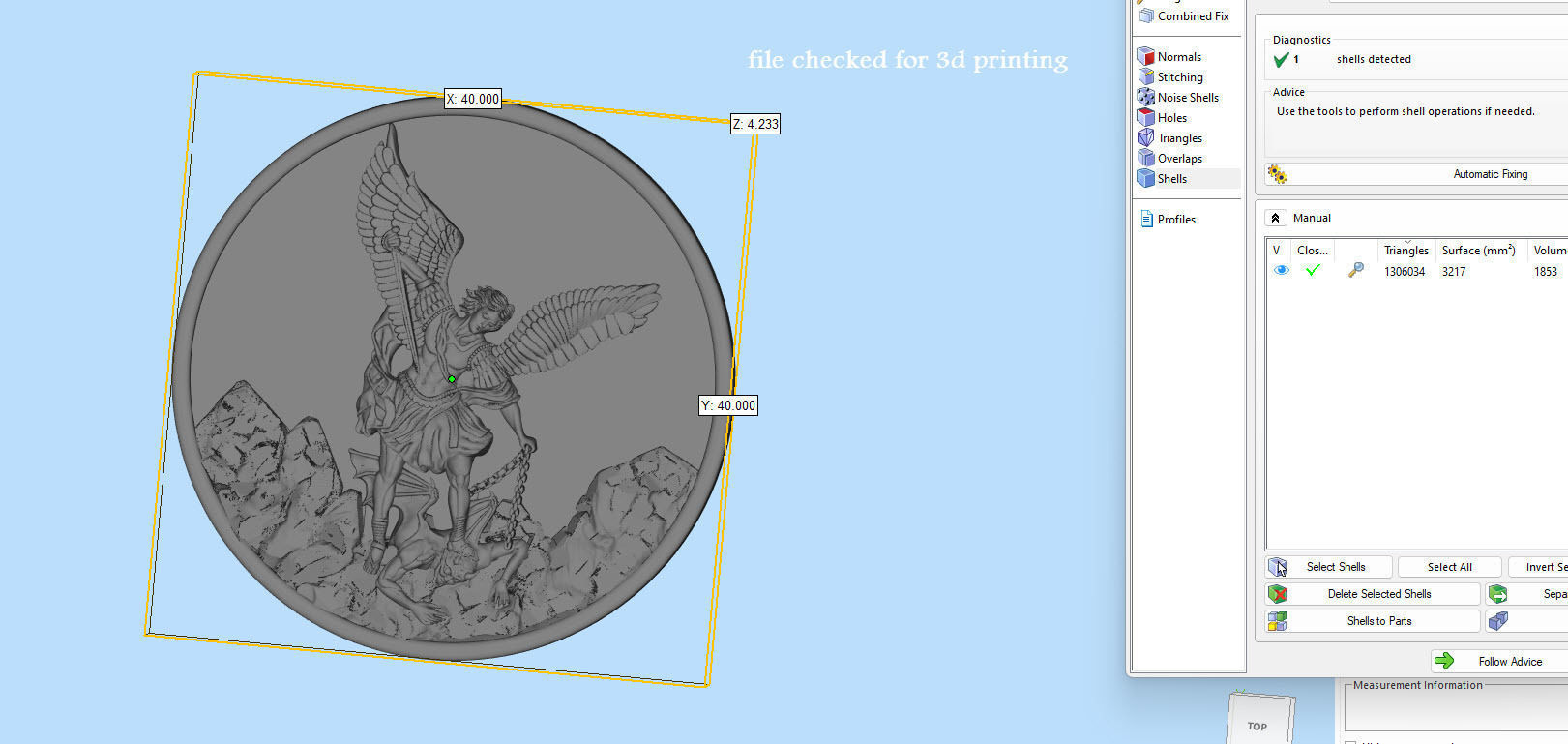Click Delete Selected Shells
This screenshot has width=1568, height=744.
tap(1374, 594)
